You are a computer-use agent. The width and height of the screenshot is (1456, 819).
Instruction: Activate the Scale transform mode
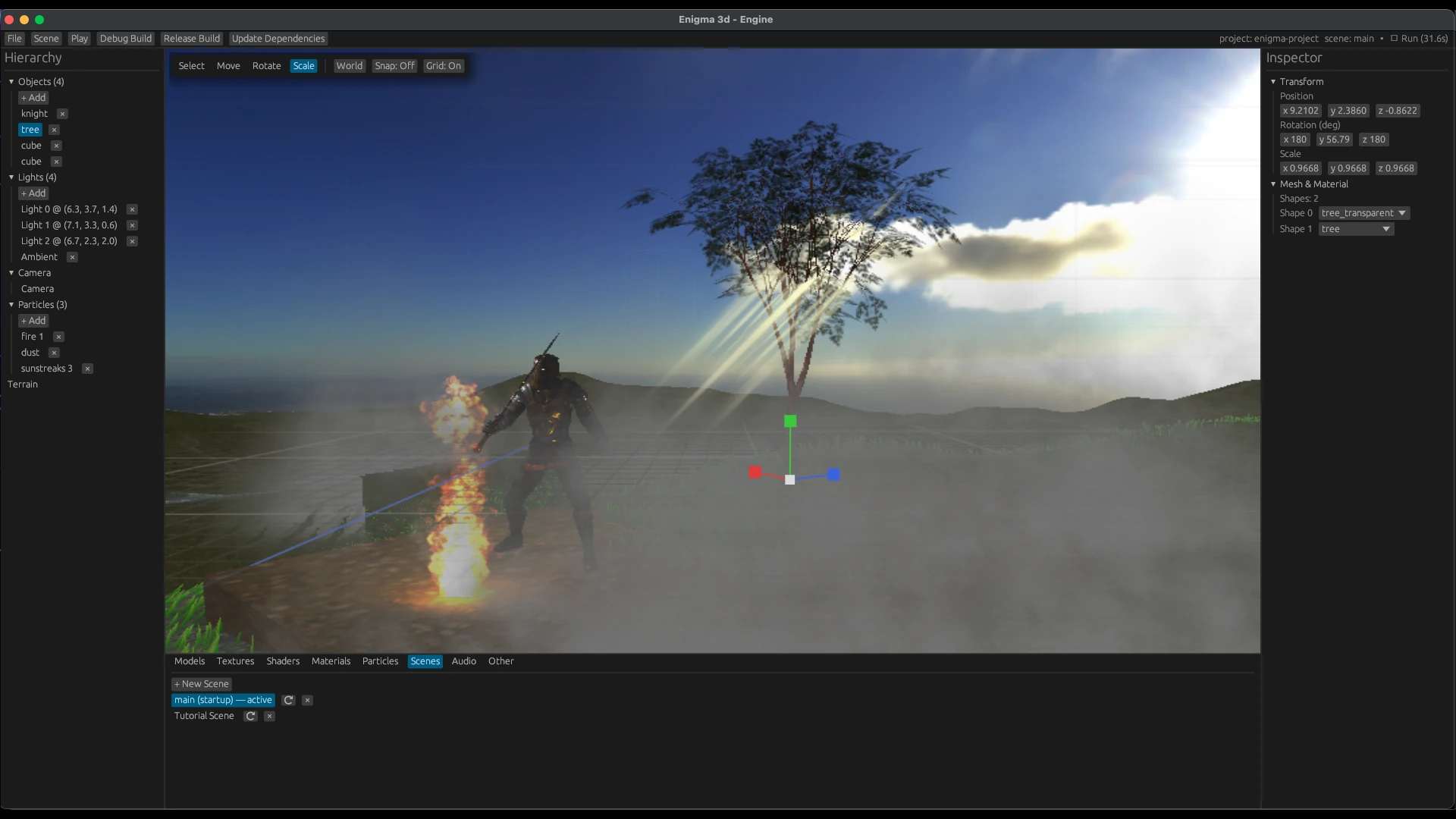[x=303, y=66]
